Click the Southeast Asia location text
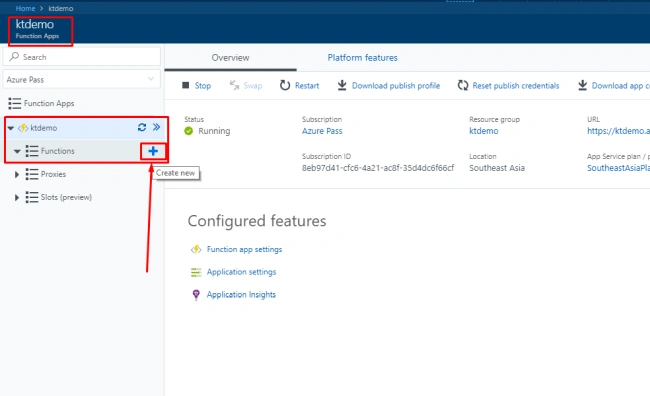The image size is (650, 396). tap(497, 168)
